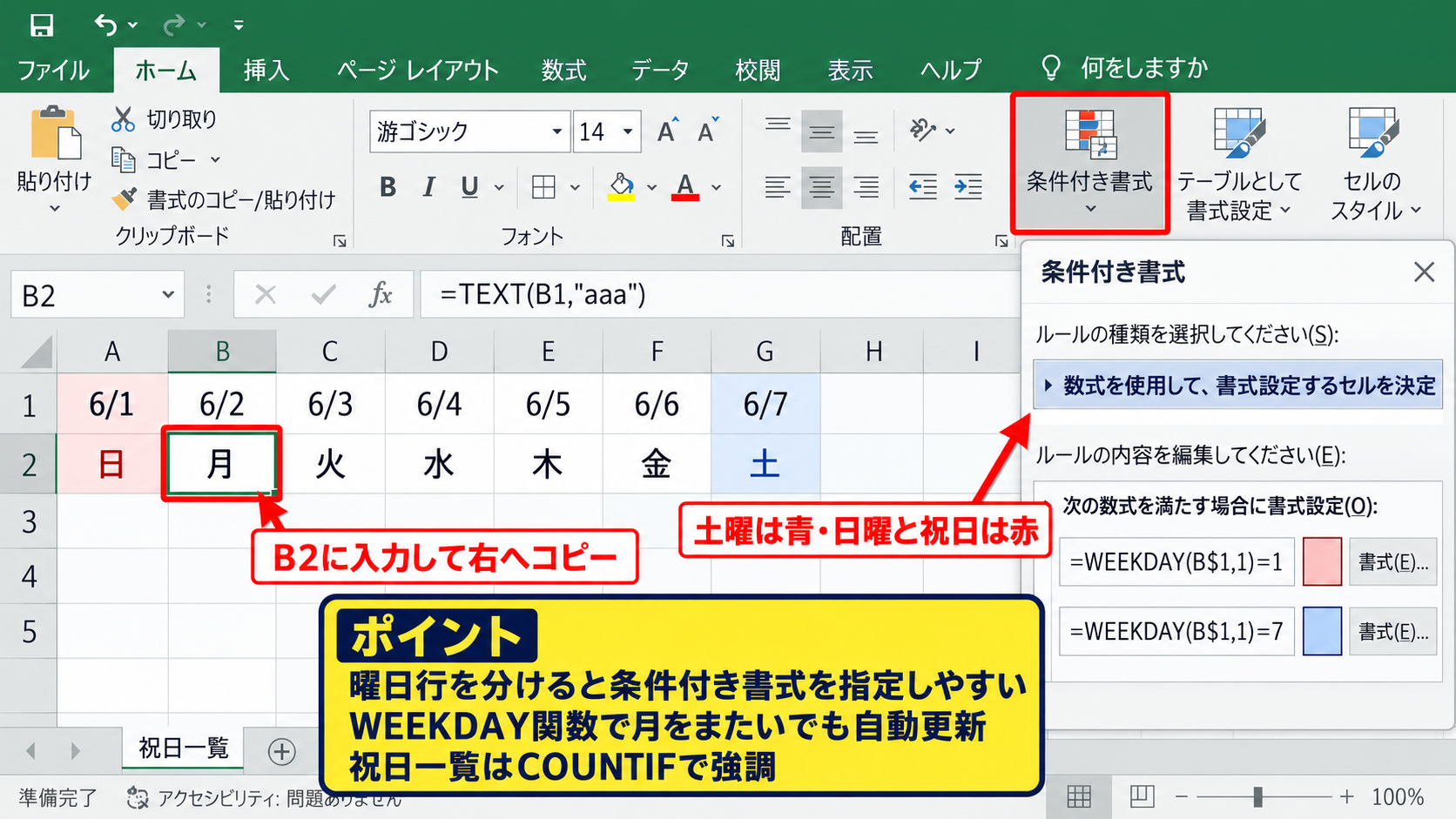Click the formula bar input =TEXT(B1,"aaa")
Screen dimensions: 1456x819
[x=719, y=294]
